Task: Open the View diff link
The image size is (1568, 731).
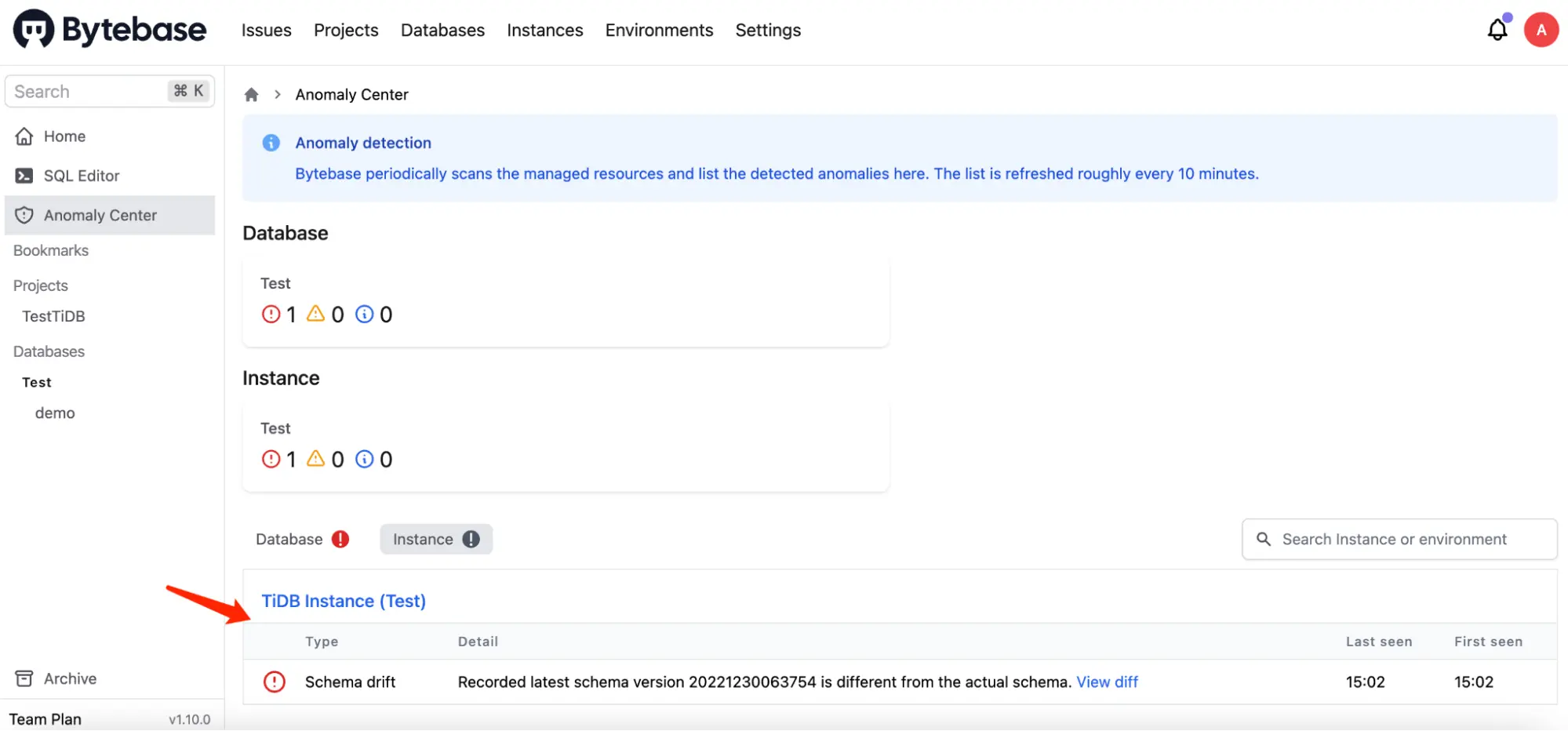Action: pos(1107,682)
